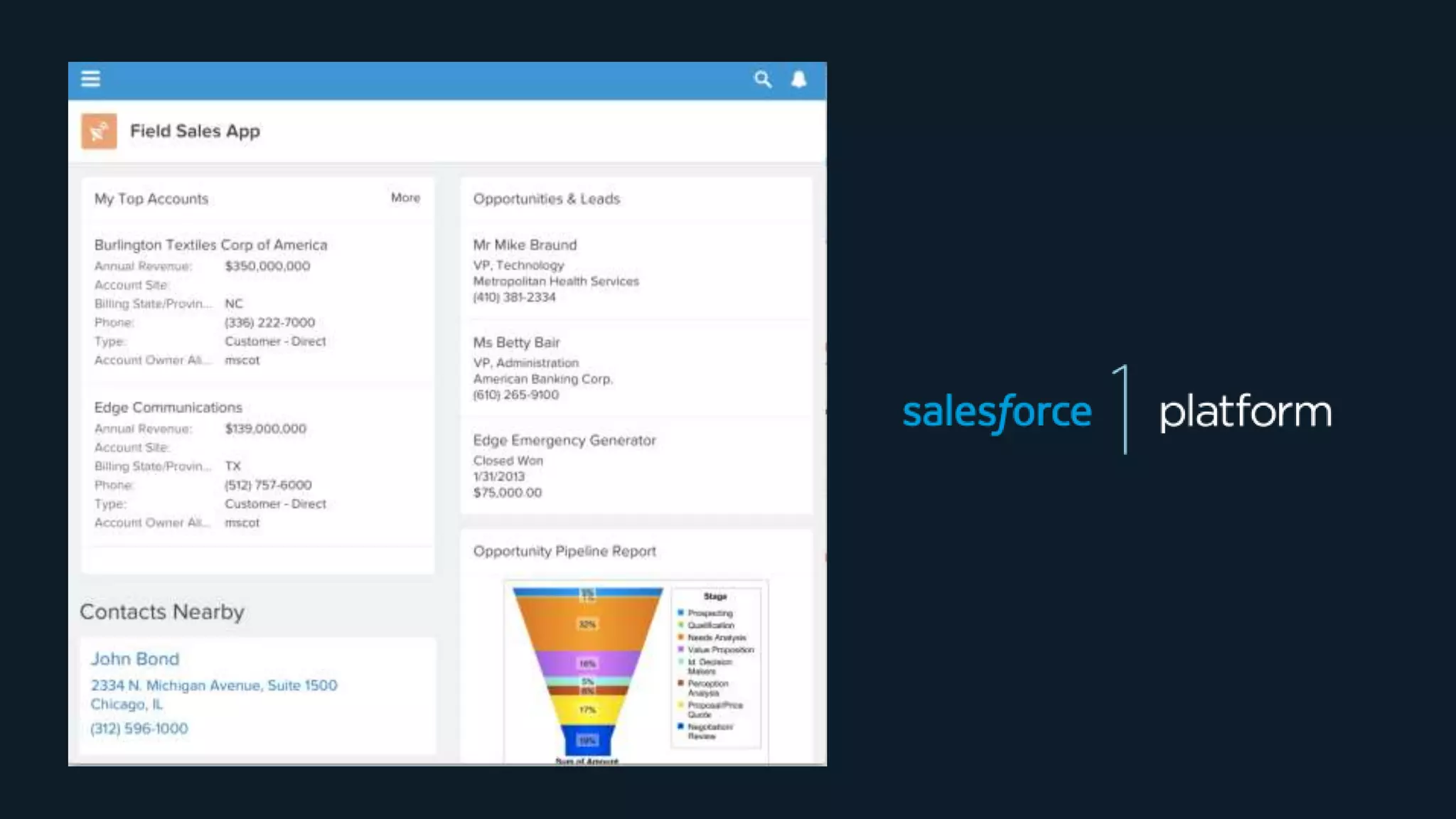The height and width of the screenshot is (819, 1456).
Task: Open Edge Emergency Generator opportunity
Action: 564,441
